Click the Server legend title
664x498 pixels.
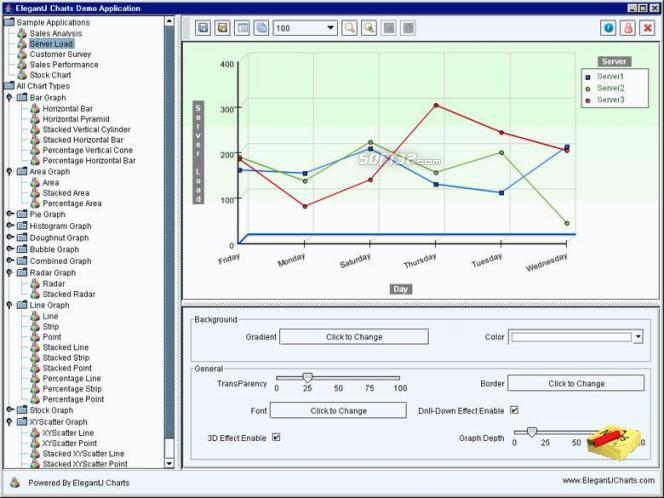(x=614, y=61)
